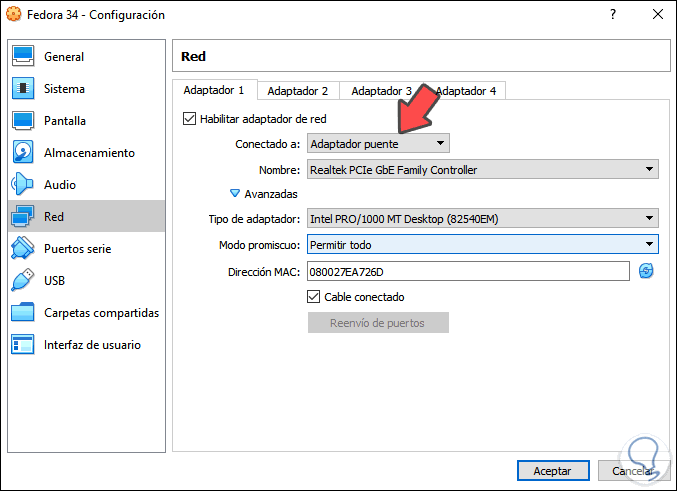Generate a new random MAC address
This screenshot has height=491, width=677.
(x=646, y=271)
